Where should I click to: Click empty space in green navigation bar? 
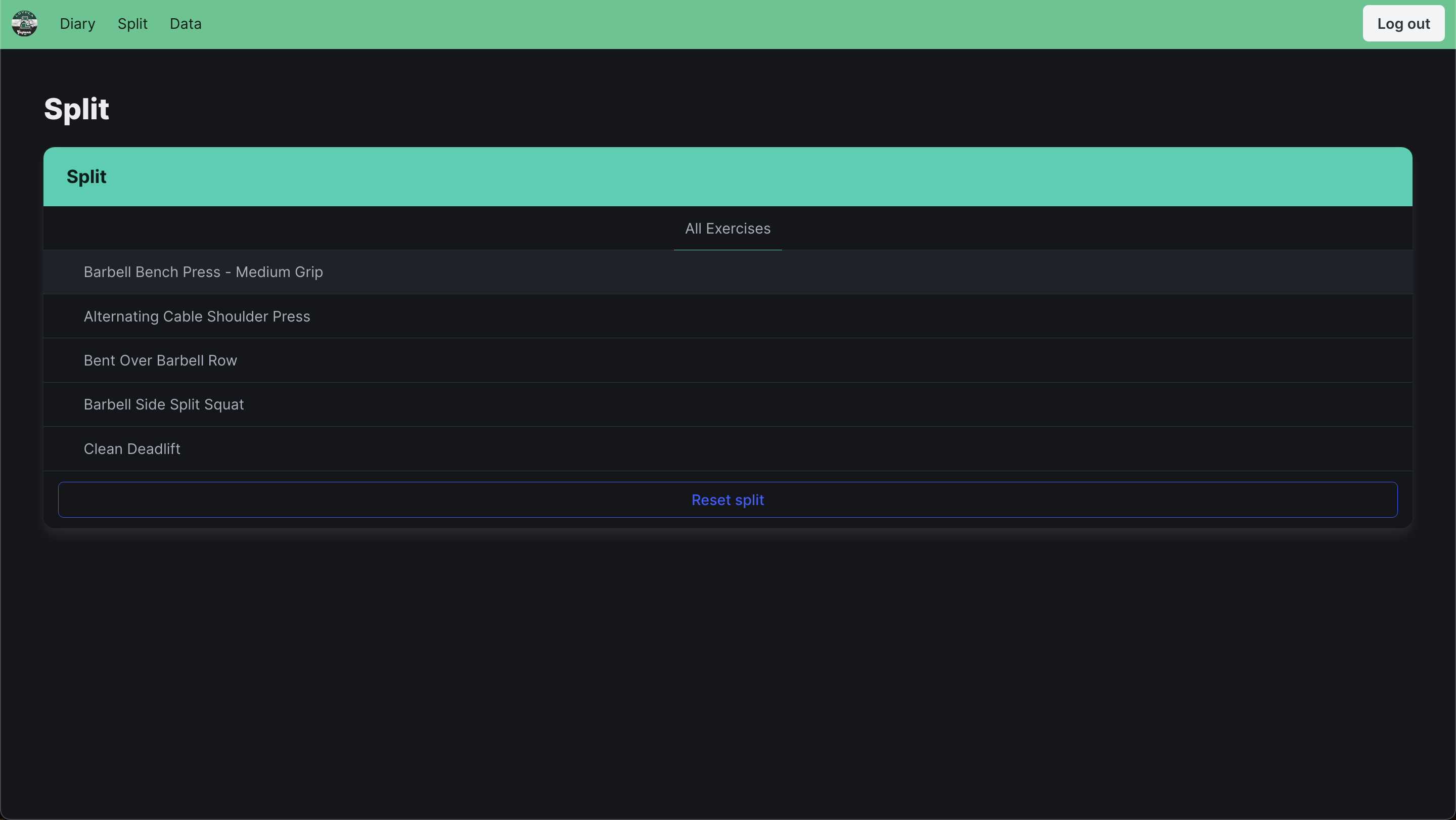pyautogui.click(x=735, y=24)
